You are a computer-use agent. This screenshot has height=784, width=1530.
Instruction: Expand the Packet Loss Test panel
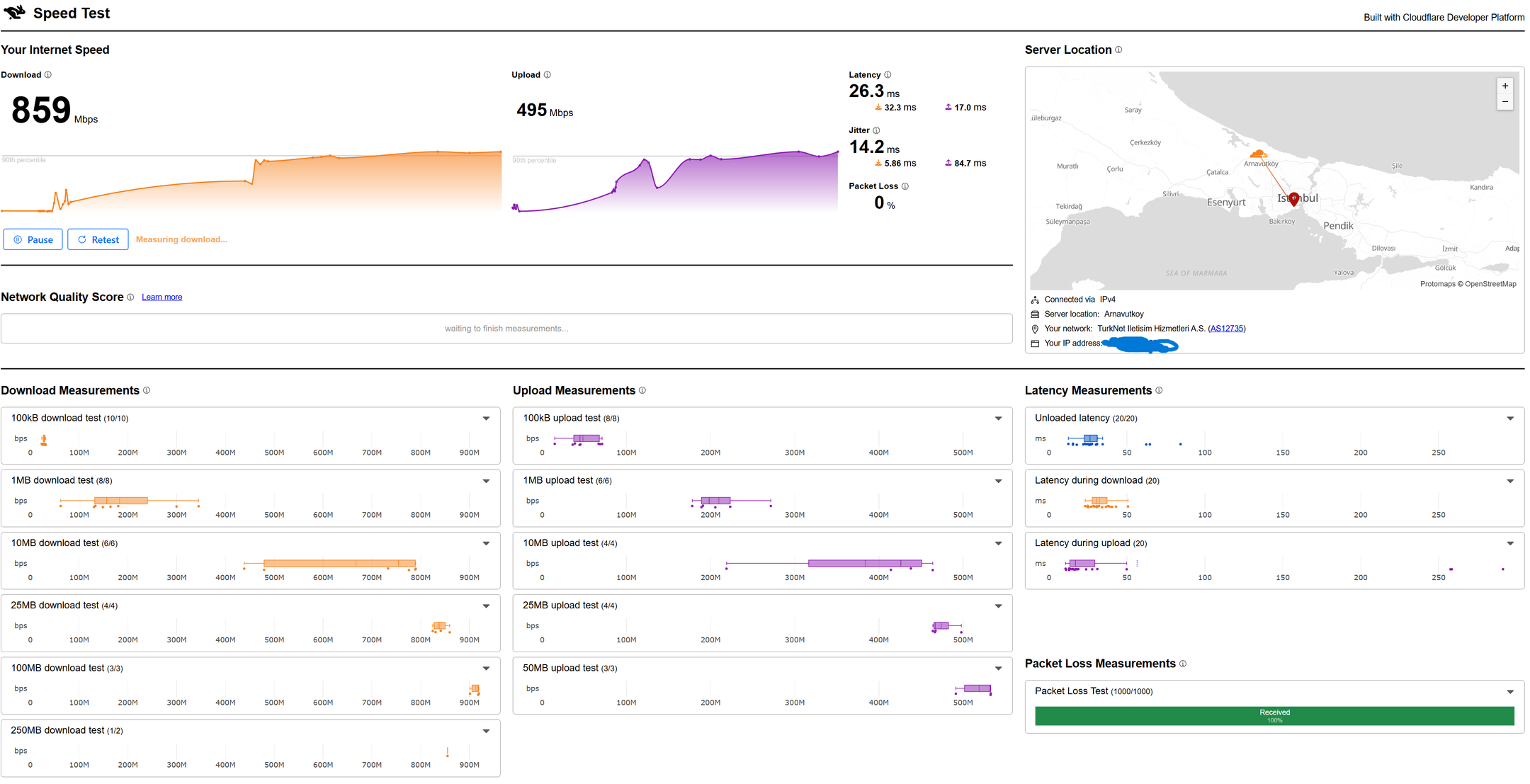click(1510, 691)
